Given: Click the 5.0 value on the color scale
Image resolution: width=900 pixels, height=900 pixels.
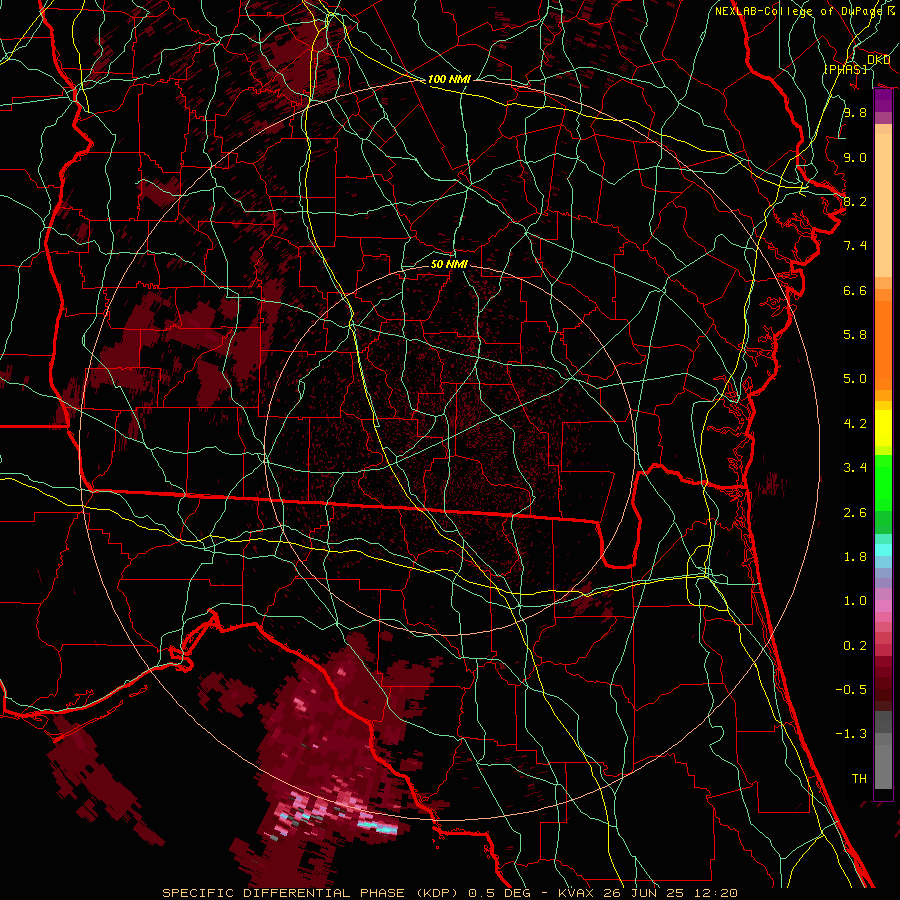Looking at the screenshot, I should [x=855, y=379].
